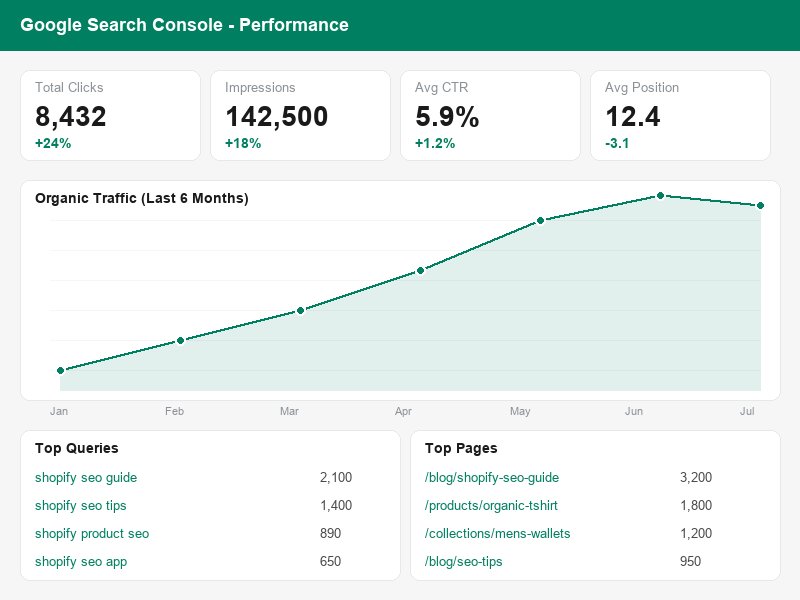800x600 pixels.
Task: Open the /blog/shopify-seo-guide page link
Action: (x=492, y=478)
